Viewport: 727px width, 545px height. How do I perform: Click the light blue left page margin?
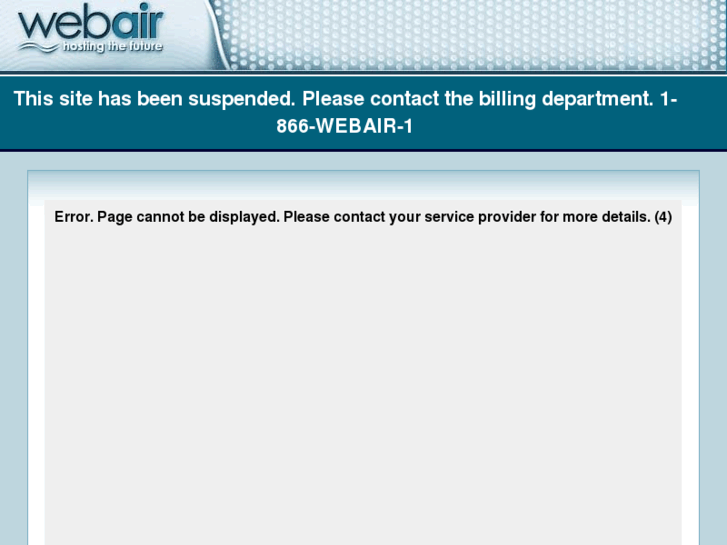pos(13,348)
